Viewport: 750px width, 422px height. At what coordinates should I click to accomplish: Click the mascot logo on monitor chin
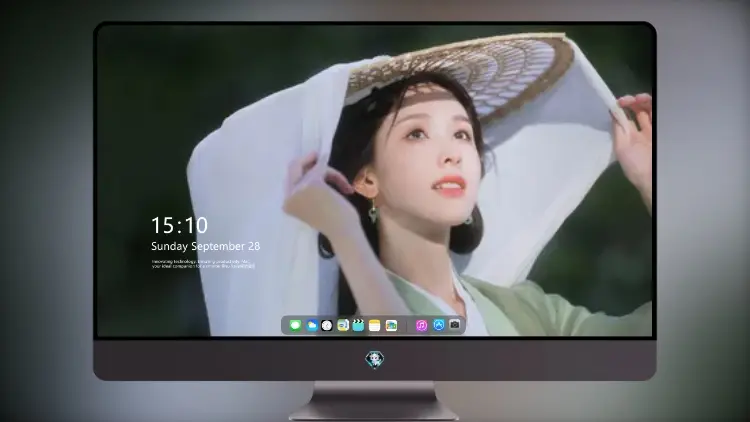tap(375, 360)
